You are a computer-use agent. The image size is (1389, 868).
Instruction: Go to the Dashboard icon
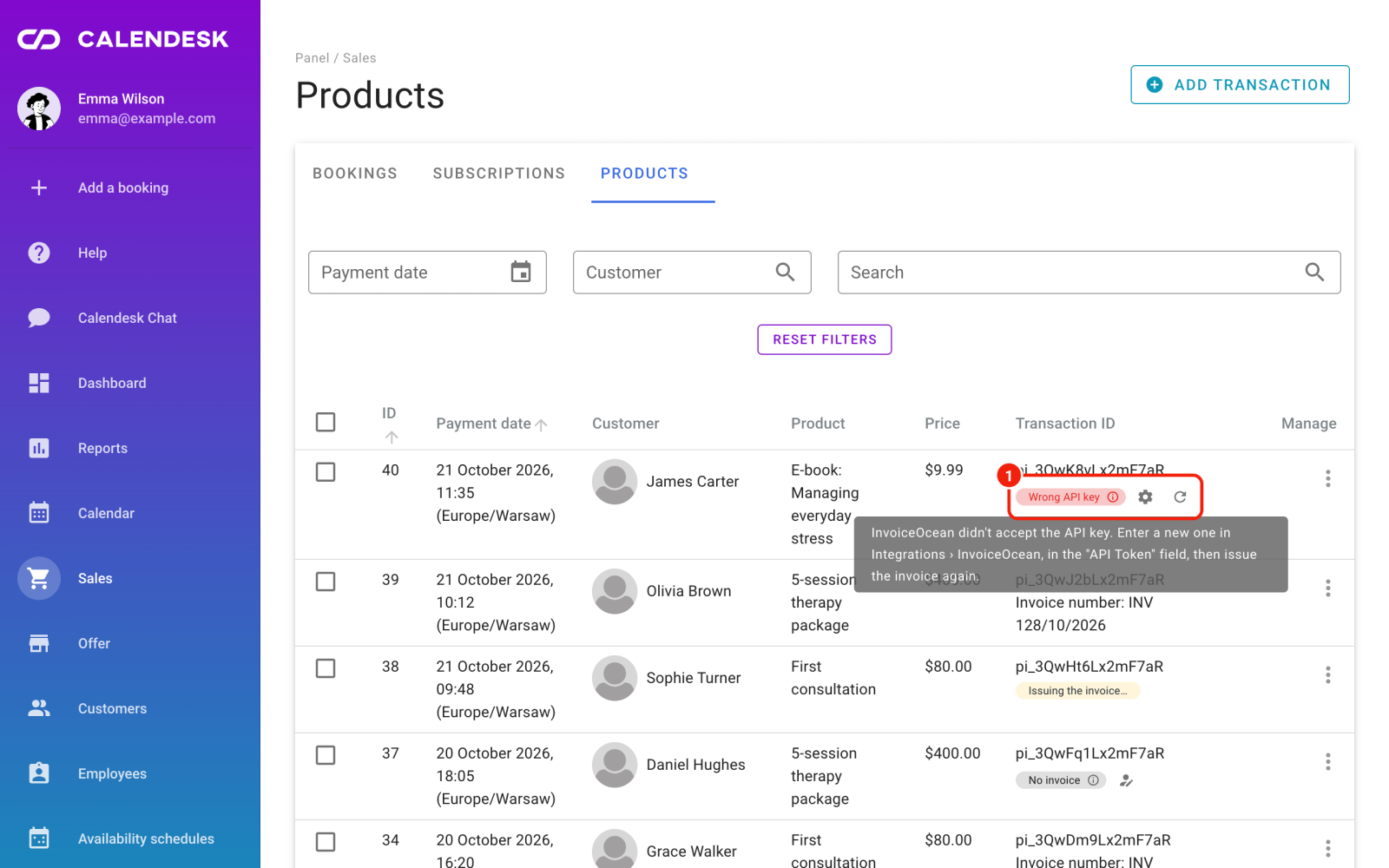(39, 383)
